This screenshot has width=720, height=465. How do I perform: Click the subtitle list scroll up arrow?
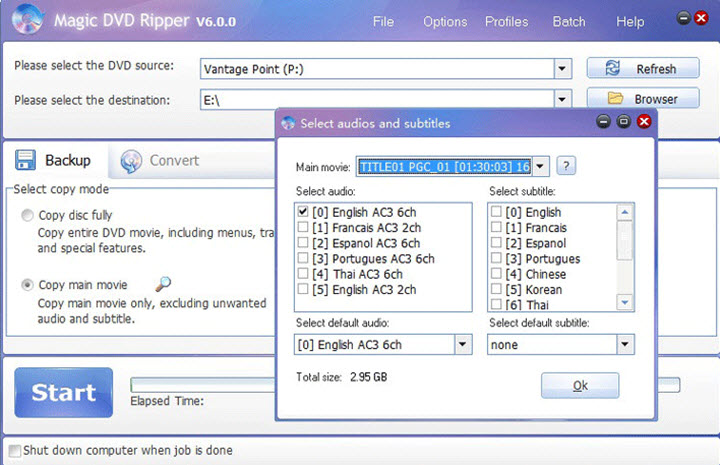click(x=624, y=212)
